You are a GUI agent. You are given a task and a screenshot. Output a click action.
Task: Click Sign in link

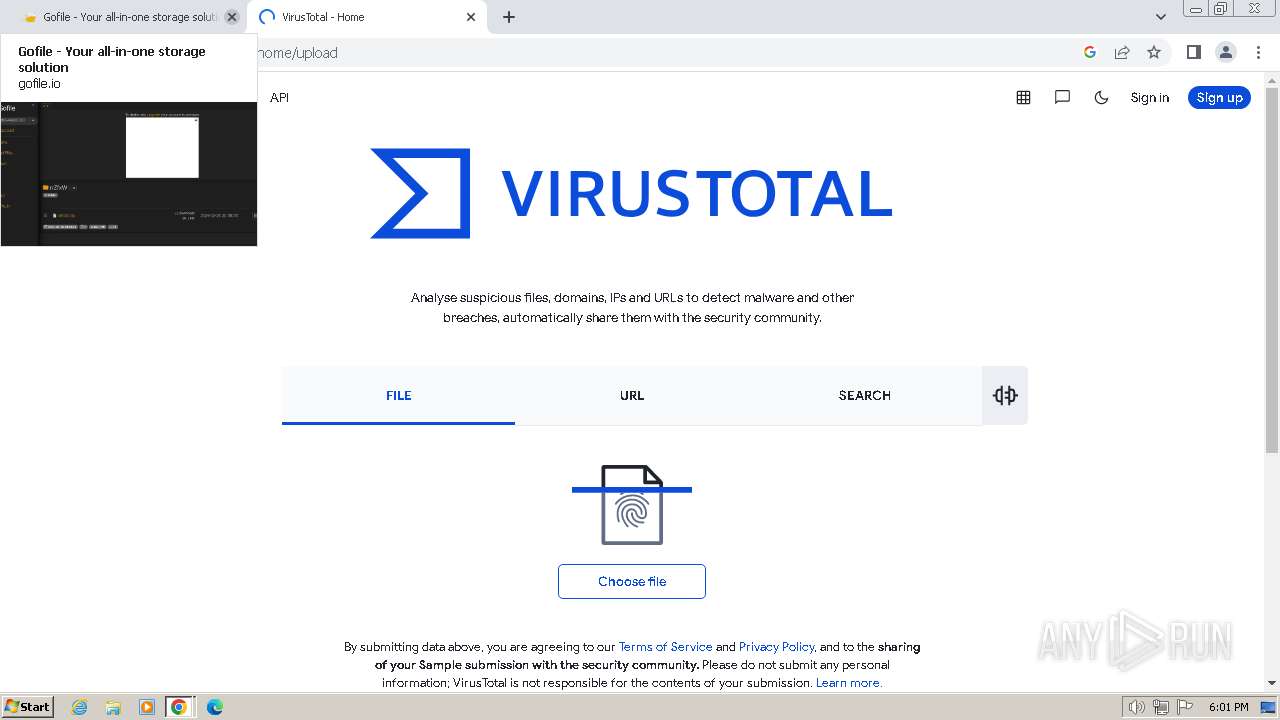[1150, 98]
